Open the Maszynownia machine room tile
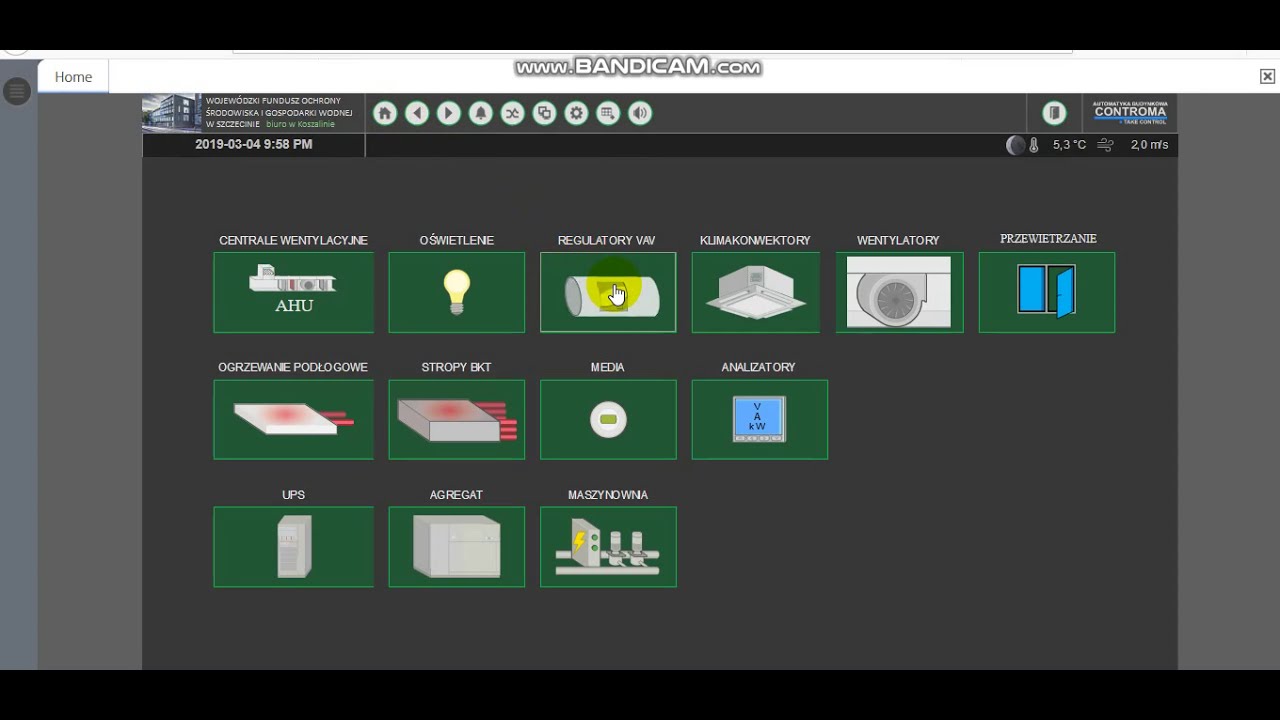 click(608, 547)
